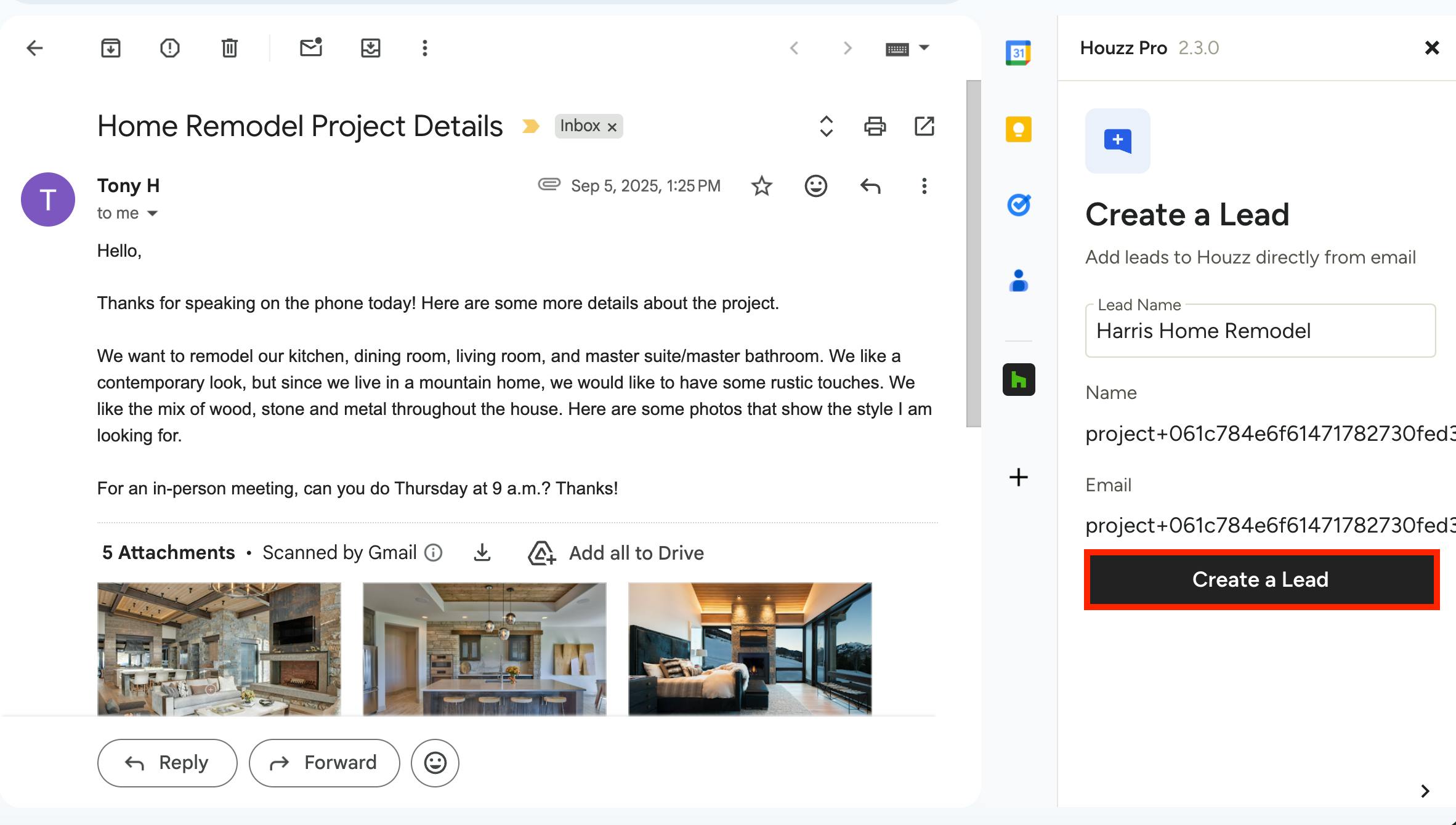Open input tools keyboard dropdown arrow
Screen dimensions: 1456x825
tap(924, 48)
